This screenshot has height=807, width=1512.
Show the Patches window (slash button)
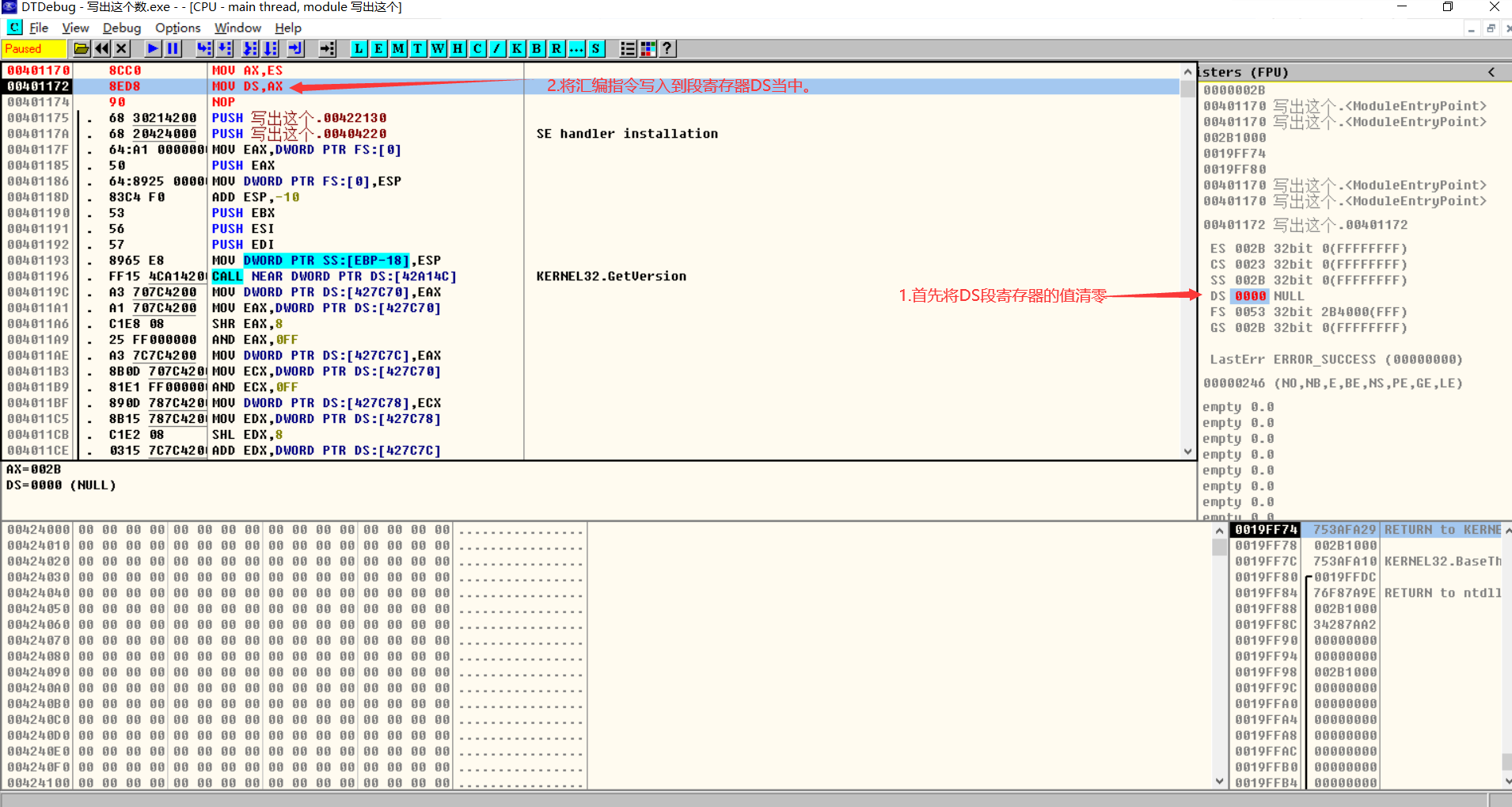tap(497, 49)
